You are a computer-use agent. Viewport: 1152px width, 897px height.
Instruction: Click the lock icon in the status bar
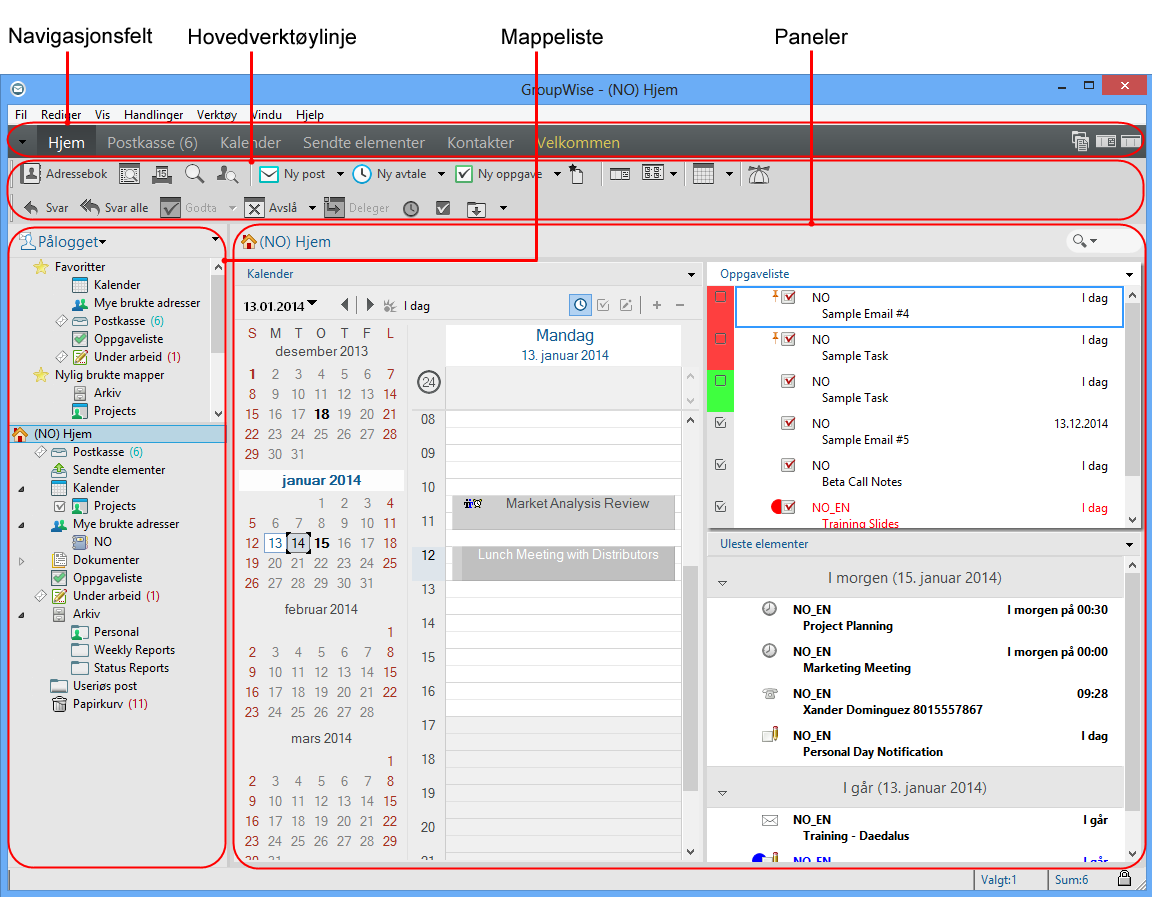[x=1124, y=879]
